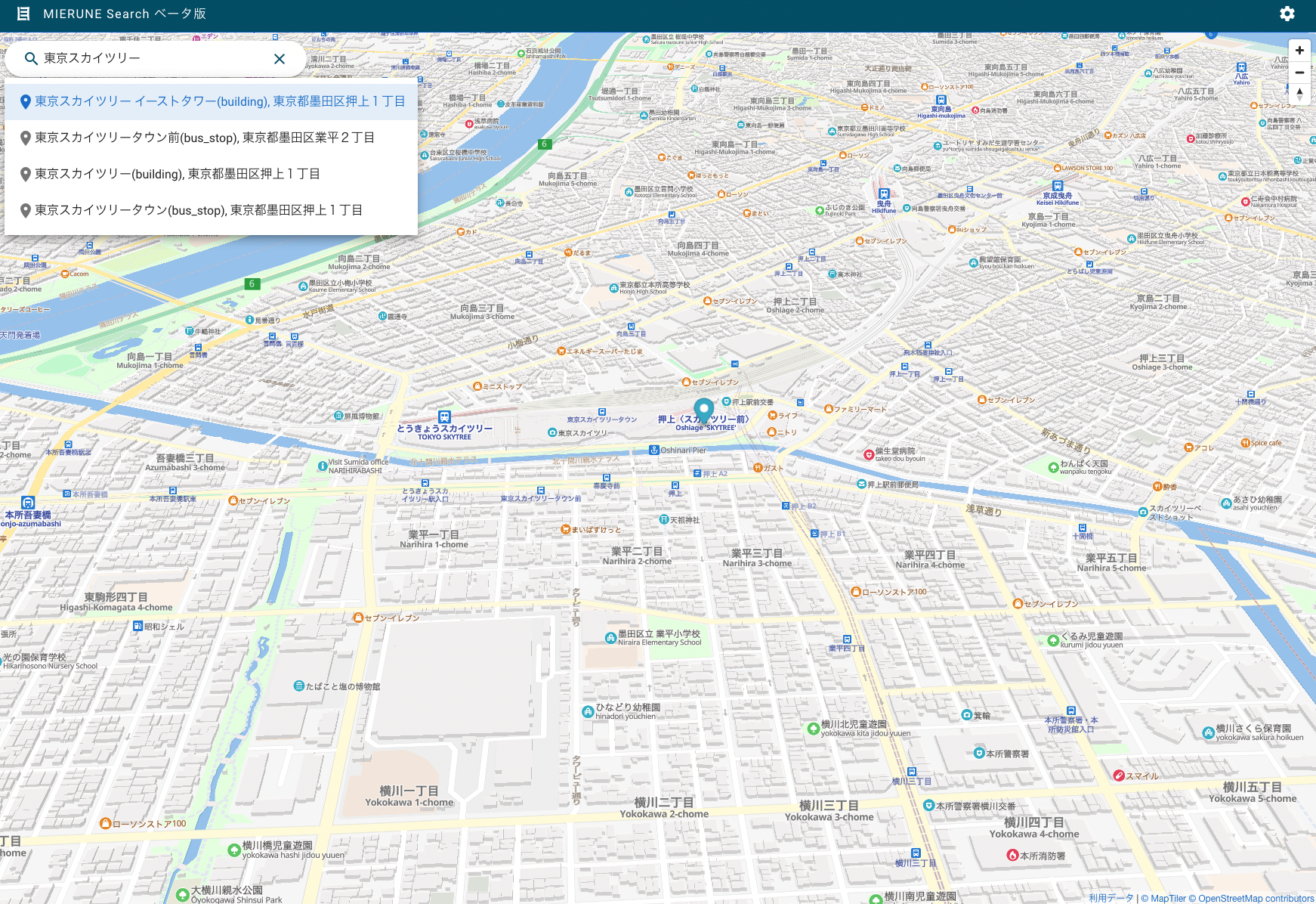This screenshot has height=904, width=1316.
Task: Select the スマイル pharmacy icon
Action: (1119, 776)
